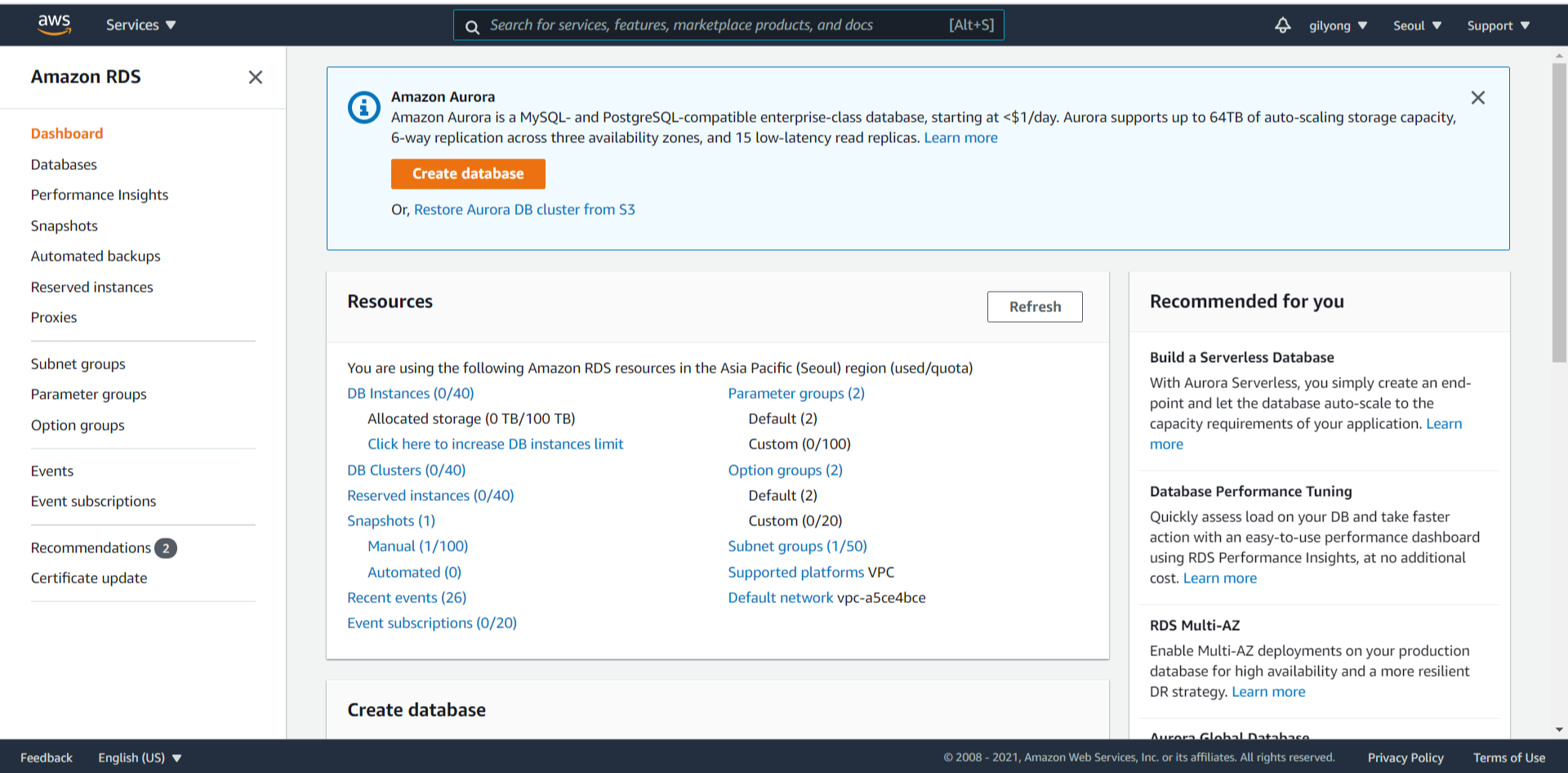Go to Dashboard in the sidebar
1568x773 pixels.
[x=67, y=133]
